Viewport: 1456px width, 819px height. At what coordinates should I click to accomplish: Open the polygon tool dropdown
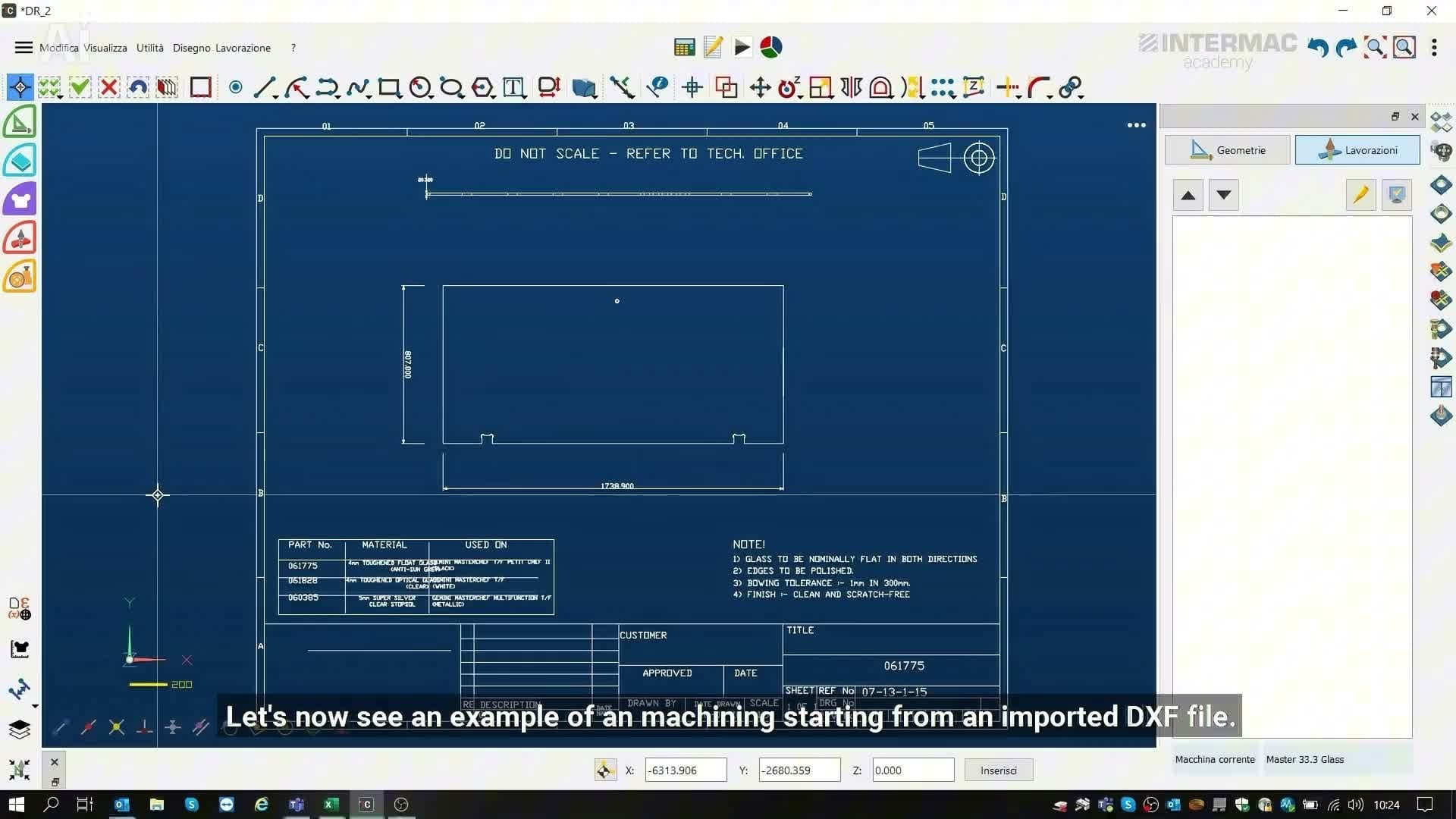tap(483, 87)
